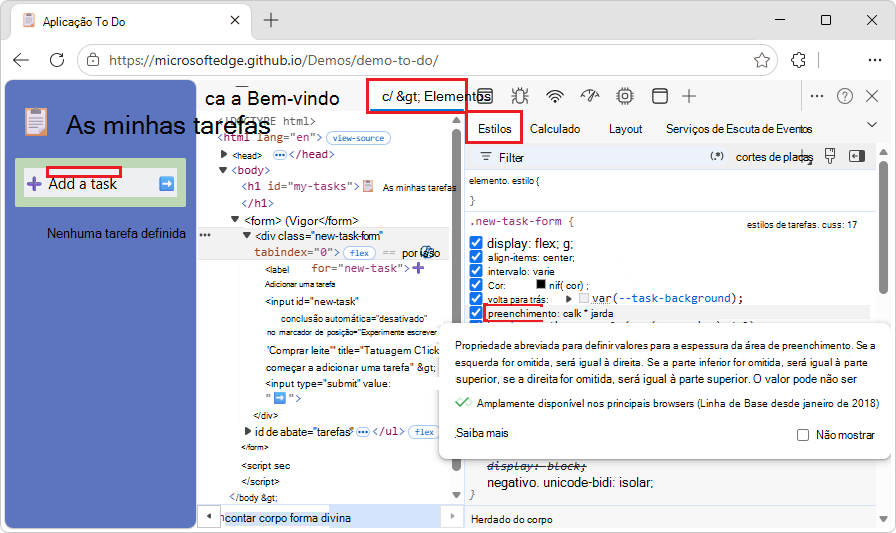This screenshot has width=896, height=533.
Task: Click the cortes de placas button in Styles toolbar
Action: [774, 157]
